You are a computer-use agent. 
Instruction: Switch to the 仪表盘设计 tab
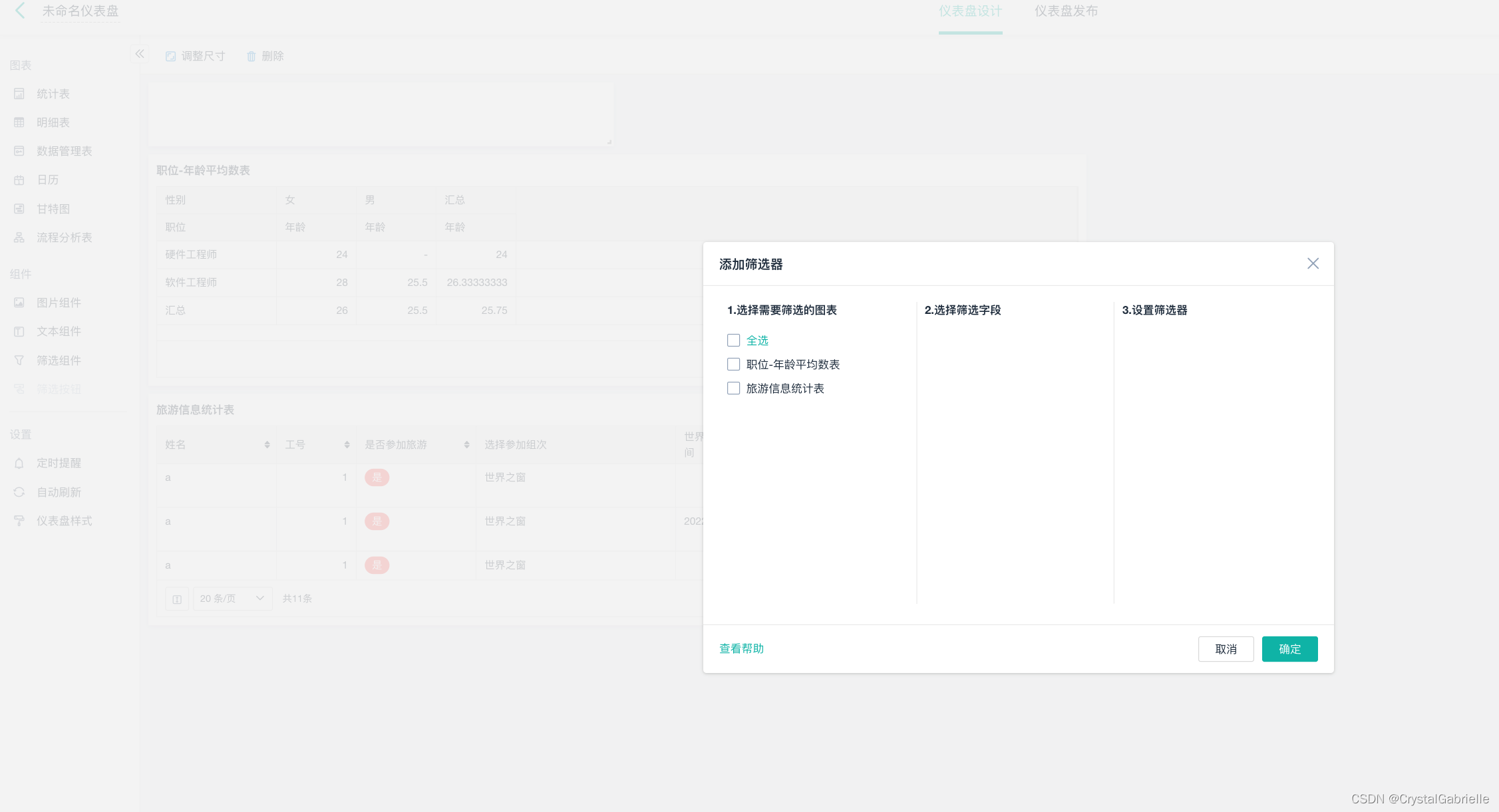[970, 11]
